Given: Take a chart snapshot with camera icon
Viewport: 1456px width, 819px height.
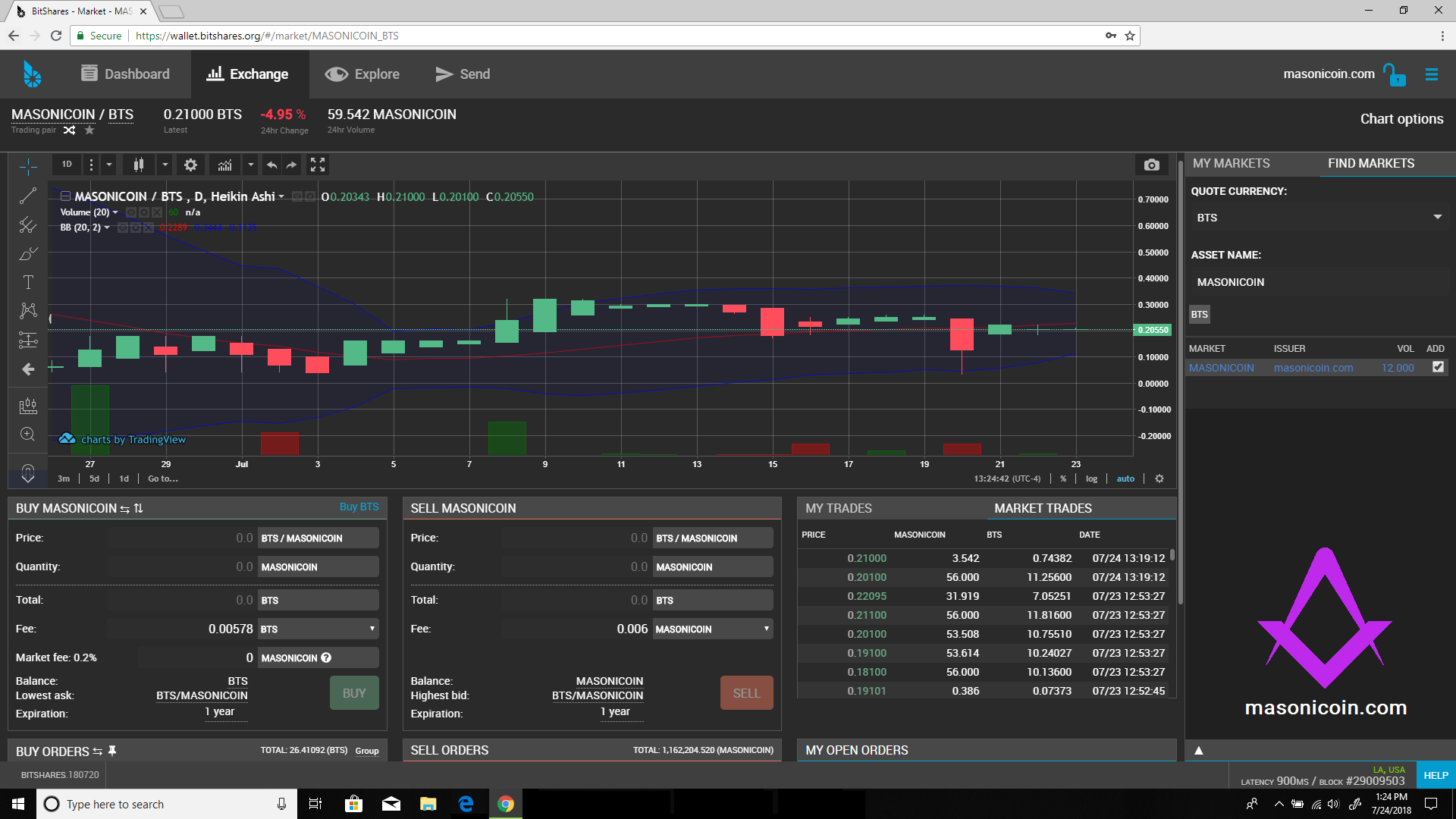Looking at the screenshot, I should 1151,165.
